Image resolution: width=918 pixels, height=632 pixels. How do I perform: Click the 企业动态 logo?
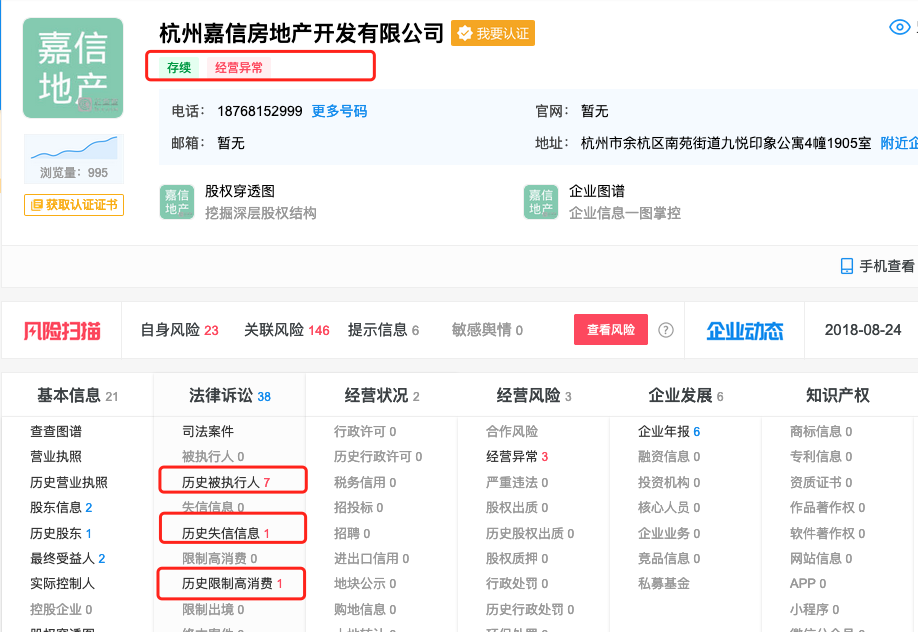(x=745, y=331)
